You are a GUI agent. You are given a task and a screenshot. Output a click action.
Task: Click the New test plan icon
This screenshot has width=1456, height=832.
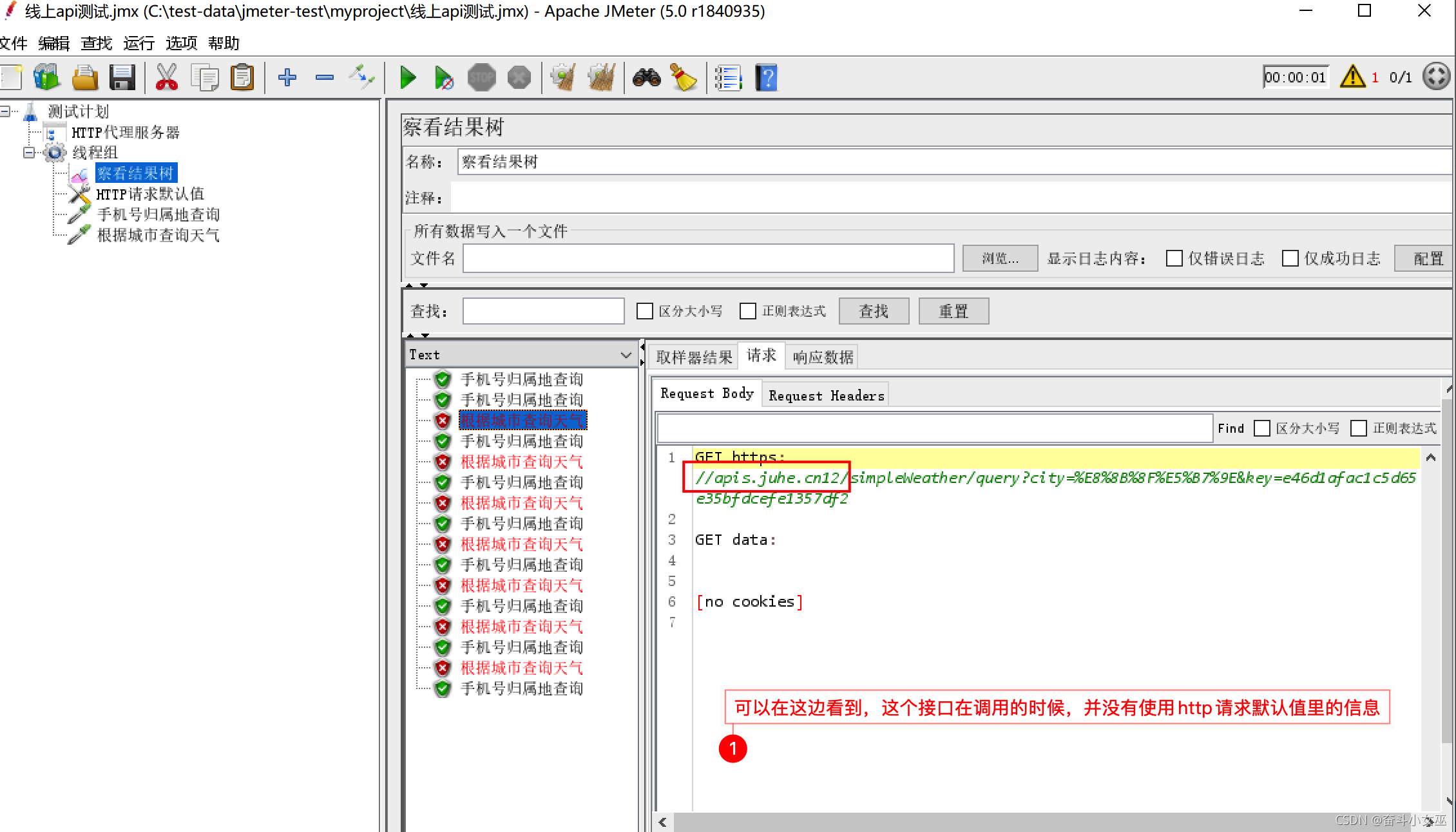[11, 78]
